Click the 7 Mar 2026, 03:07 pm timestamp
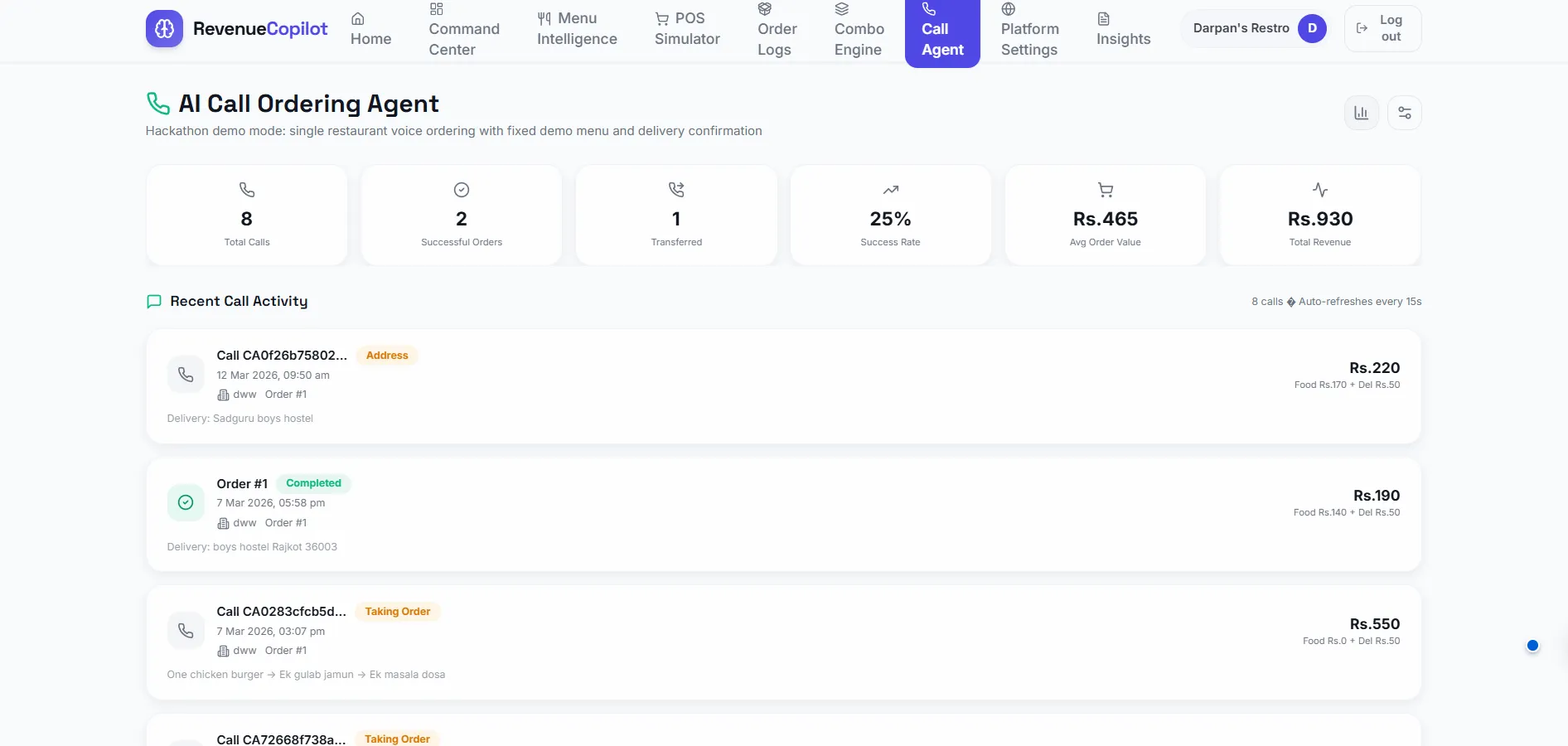The image size is (1568, 746). (270, 632)
